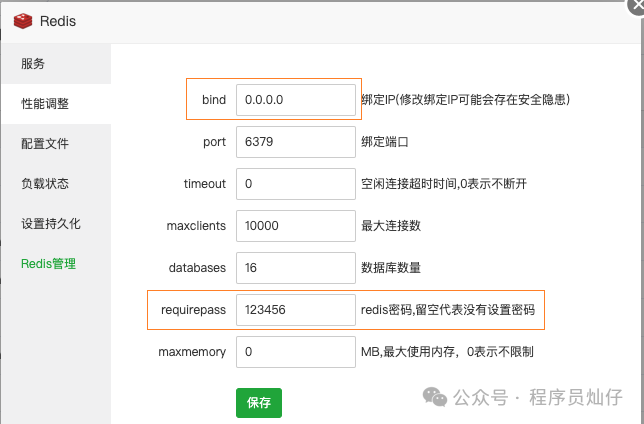This screenshot has height=424, width=644.
Task: Click the timeout input field
Action: 296,184
